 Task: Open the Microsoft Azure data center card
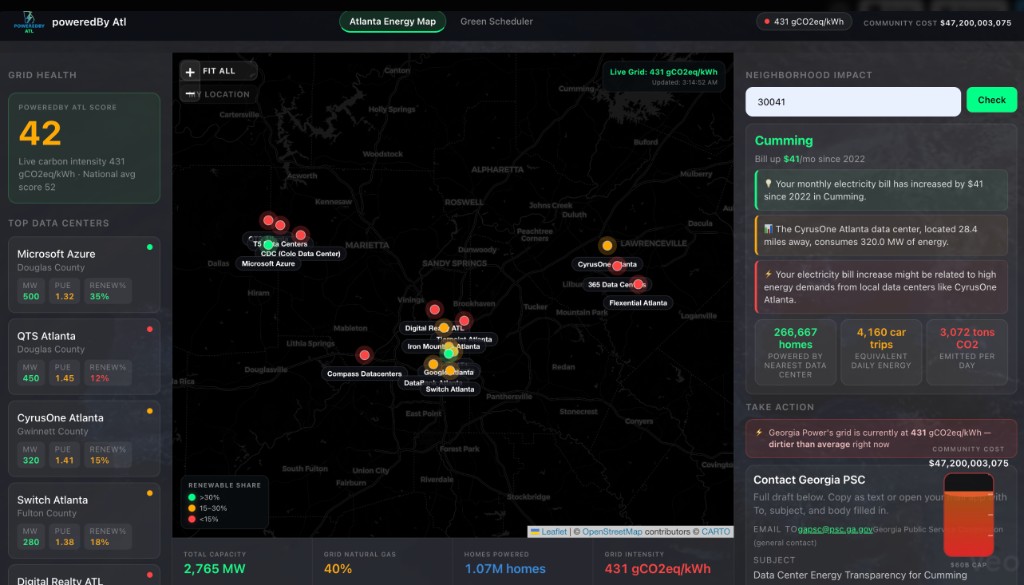click(84, 275)
